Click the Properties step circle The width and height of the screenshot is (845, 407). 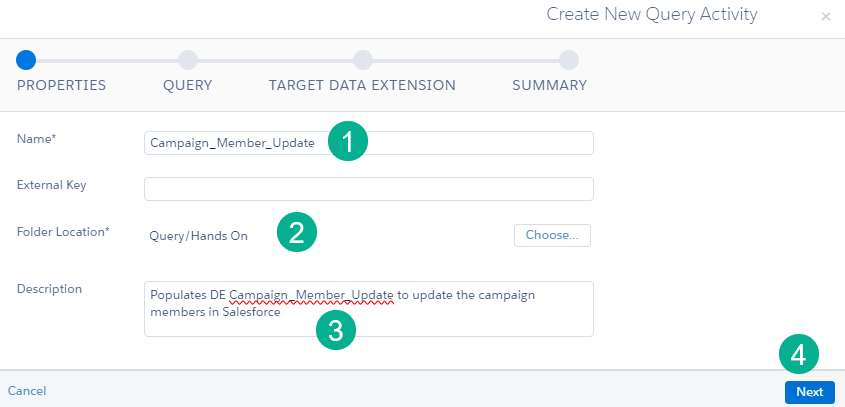(x=26, y=60)
